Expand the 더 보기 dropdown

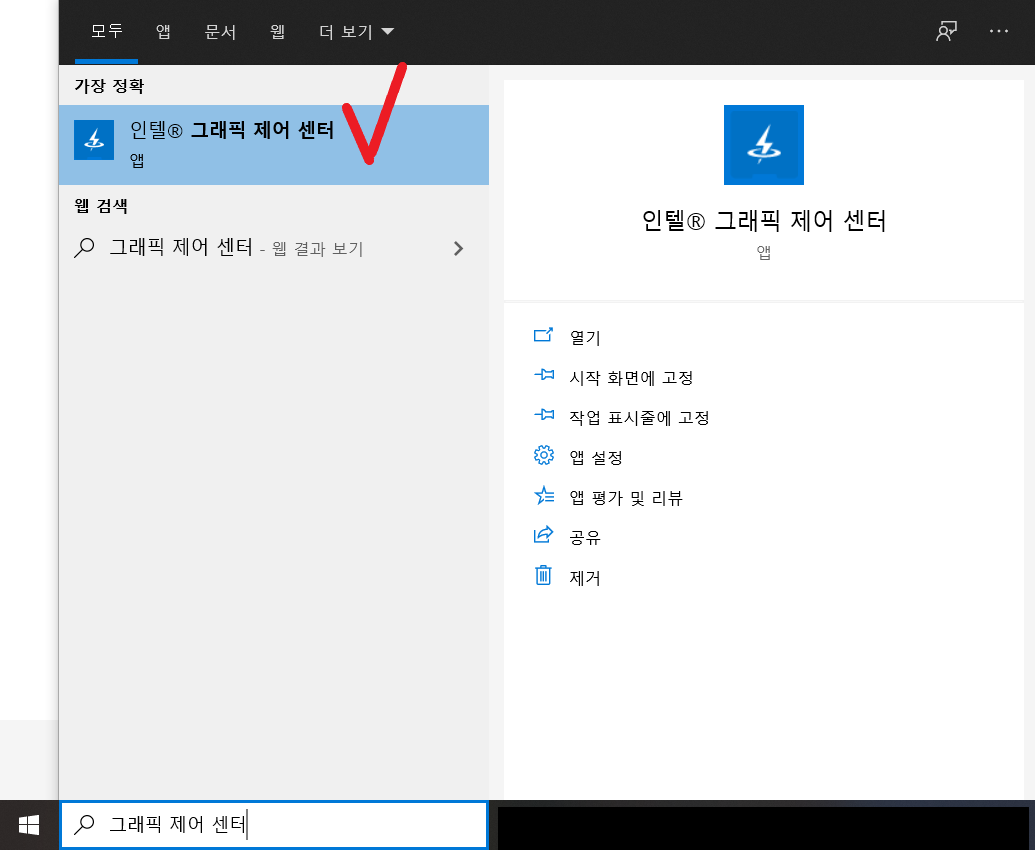coord(356,31)
